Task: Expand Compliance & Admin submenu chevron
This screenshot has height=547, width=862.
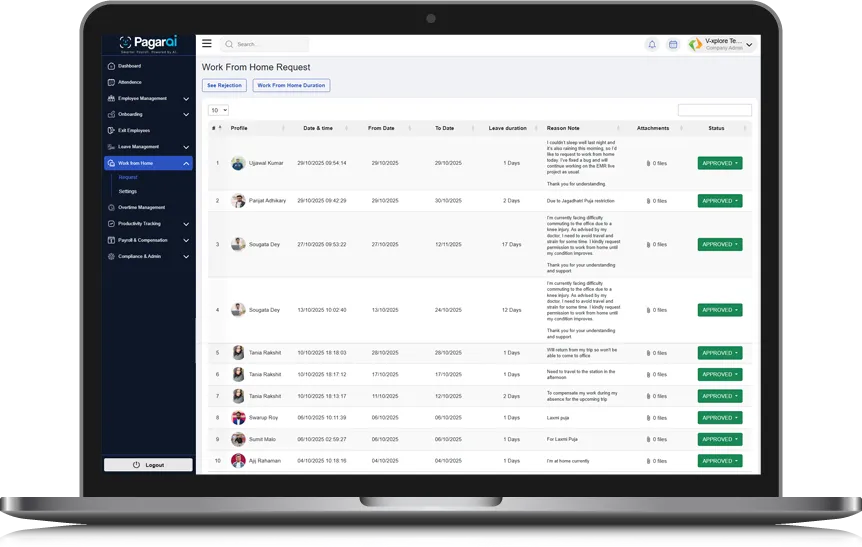Action: pyautogui.click(x=186, y=257)
